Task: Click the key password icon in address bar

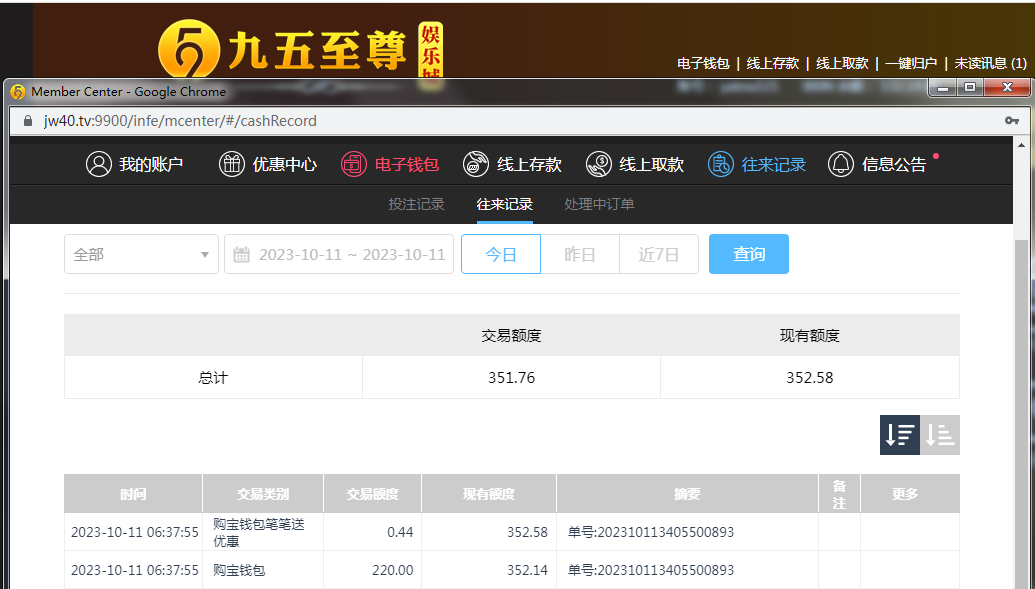Action: click(1011, 121)
